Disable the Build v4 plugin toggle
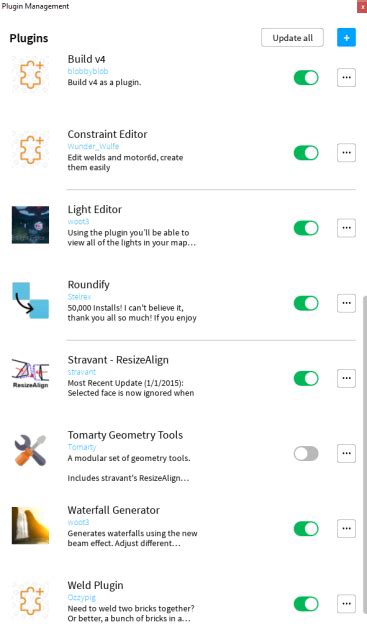Image resolution: width=367 pixels, height=630 pixels. pos(306,78)
